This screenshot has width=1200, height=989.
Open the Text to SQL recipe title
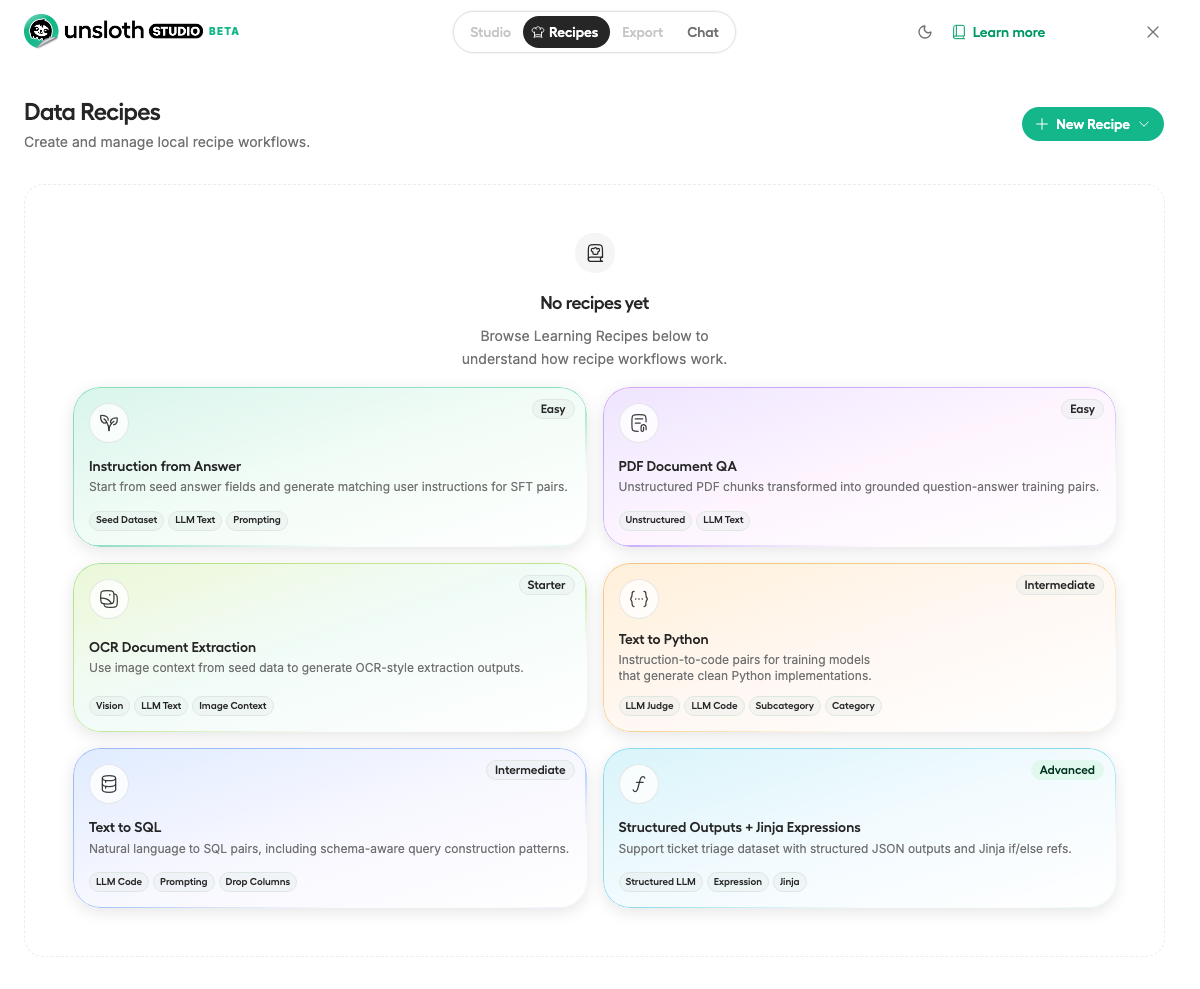coord(125,827)
